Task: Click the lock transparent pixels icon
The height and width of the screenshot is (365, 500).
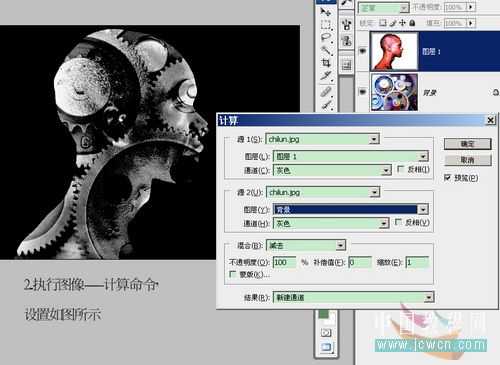Action: point(383,23)
